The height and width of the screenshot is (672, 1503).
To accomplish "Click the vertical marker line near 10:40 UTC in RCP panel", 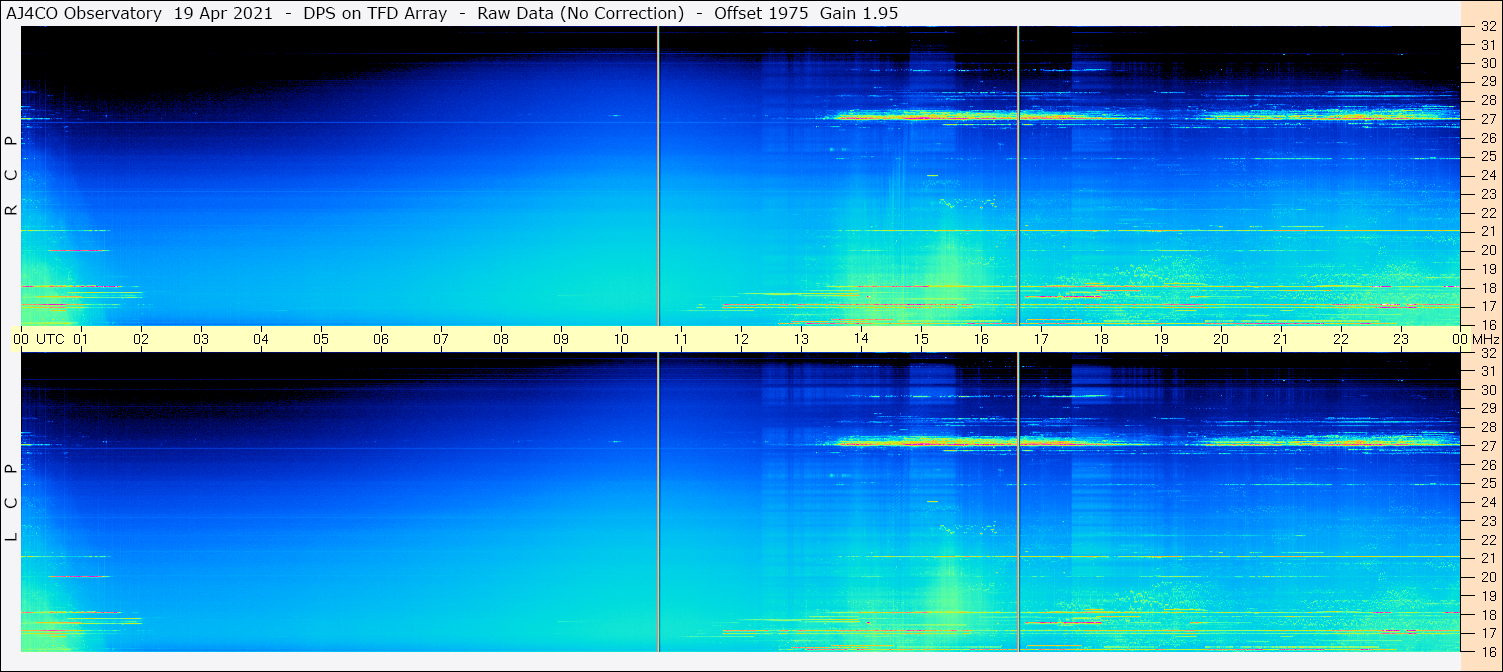I will [658, 176].
